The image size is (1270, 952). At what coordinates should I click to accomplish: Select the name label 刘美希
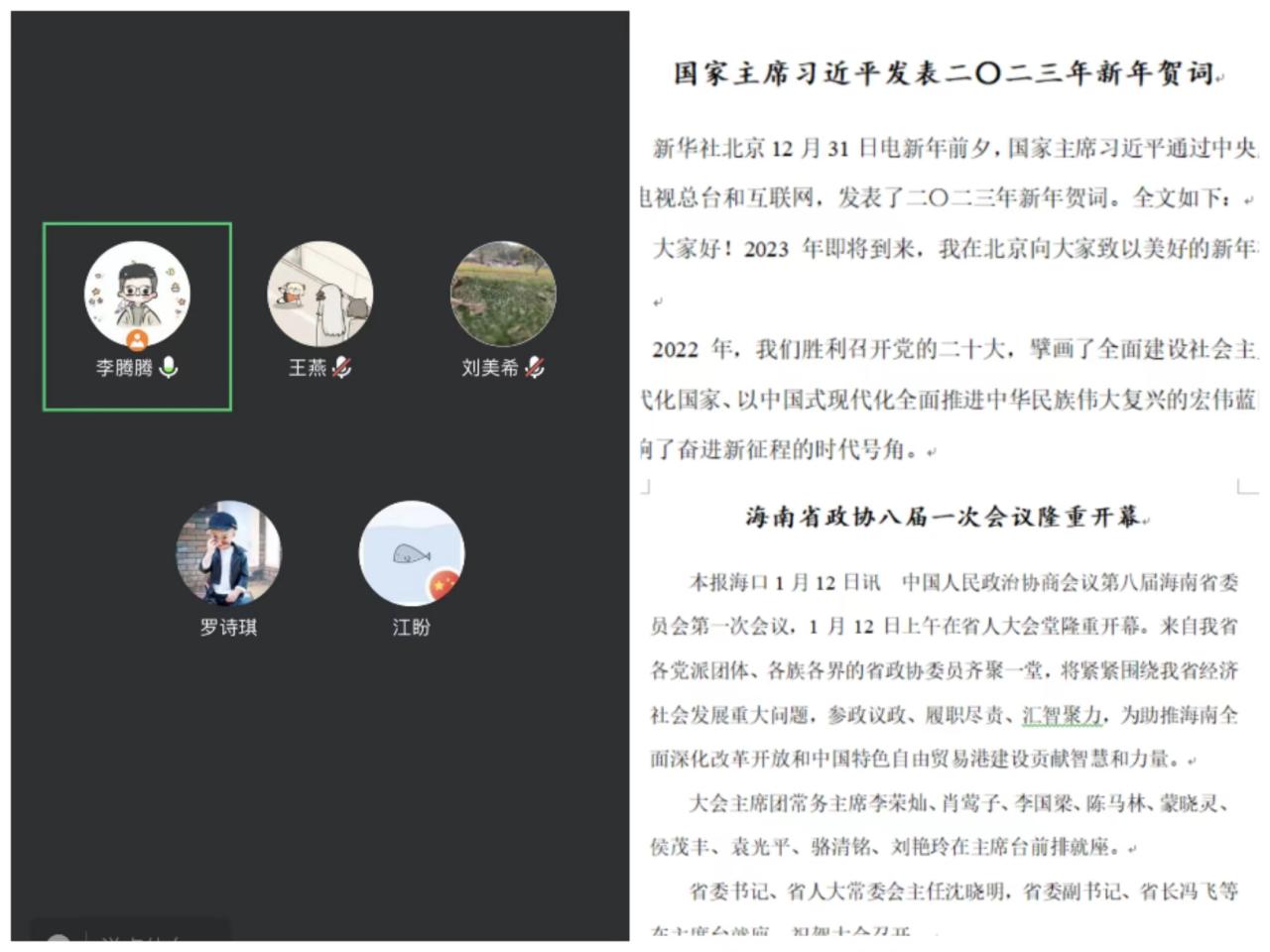(490, 368)
